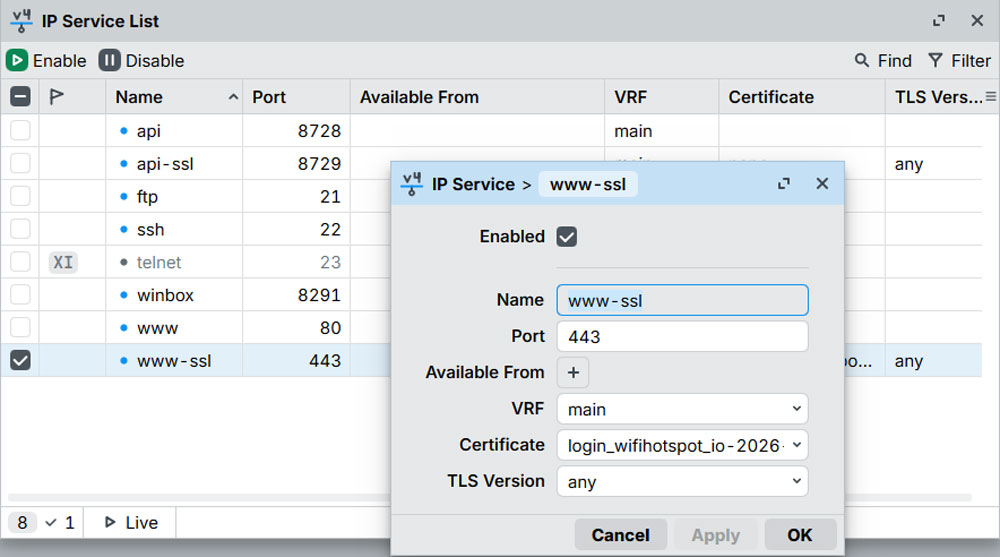
Task: Open the Certificate dropdown
Action: coord(682,445)
